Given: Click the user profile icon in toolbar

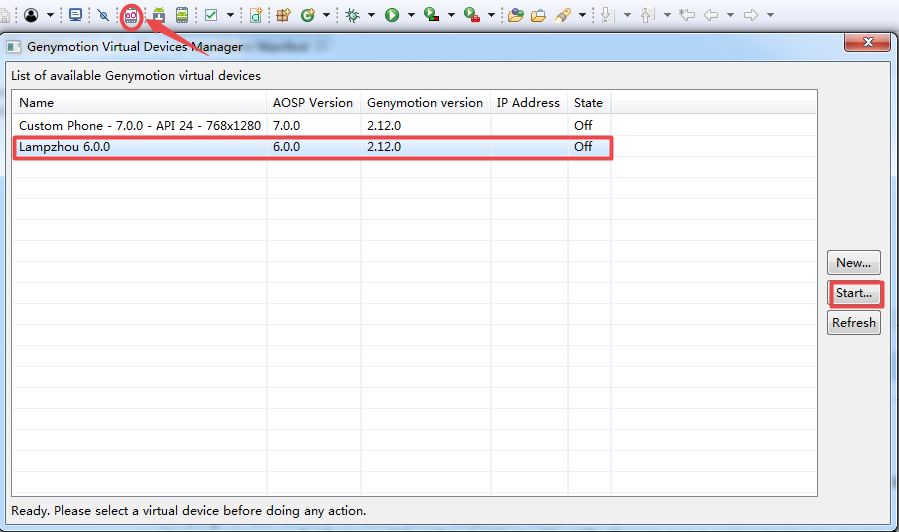Looking at the screenshot, I should [32, 15].
